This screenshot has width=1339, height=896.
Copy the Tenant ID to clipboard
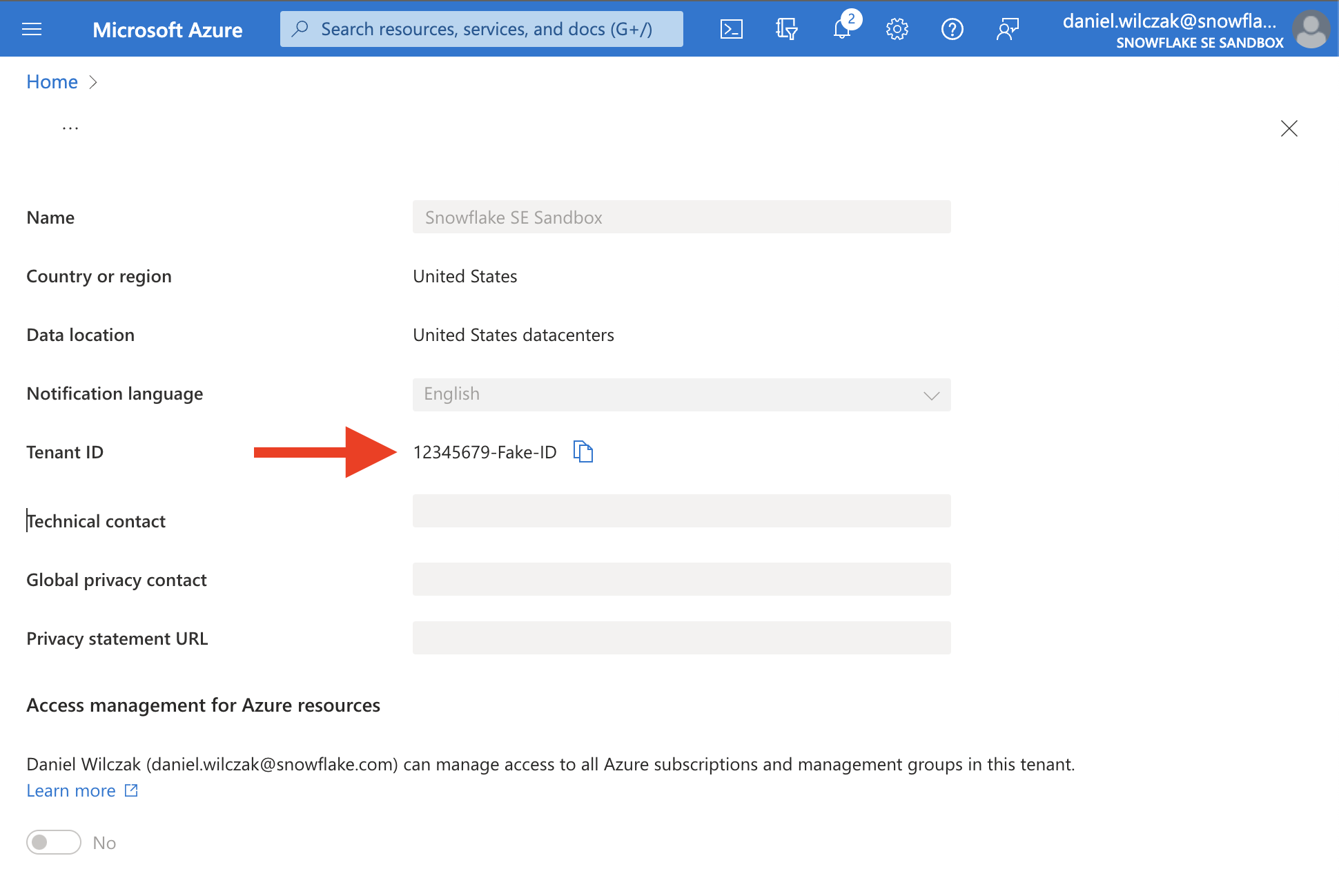(583, 451)
